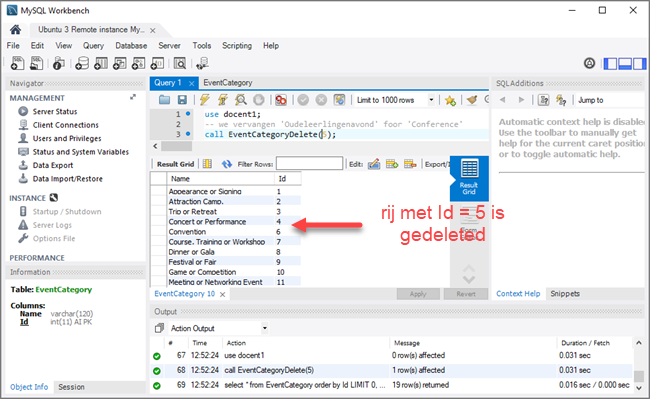Save the script with the floppy disk icon
Viewport: 650px width, 399px height.
(182, 100)
